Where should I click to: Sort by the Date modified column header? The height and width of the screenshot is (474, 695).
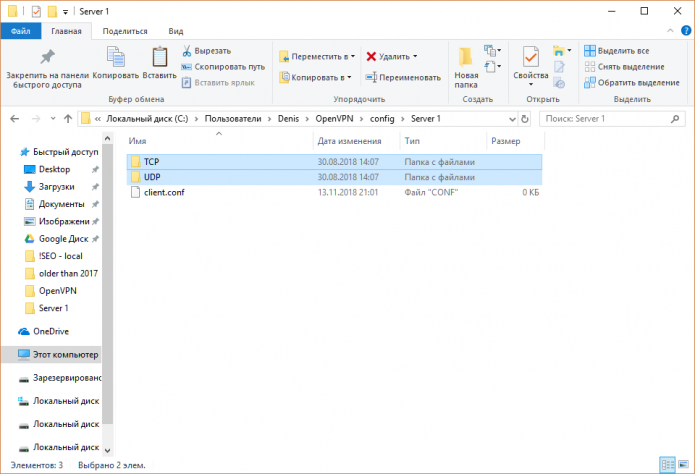click(x=349, y=142)
